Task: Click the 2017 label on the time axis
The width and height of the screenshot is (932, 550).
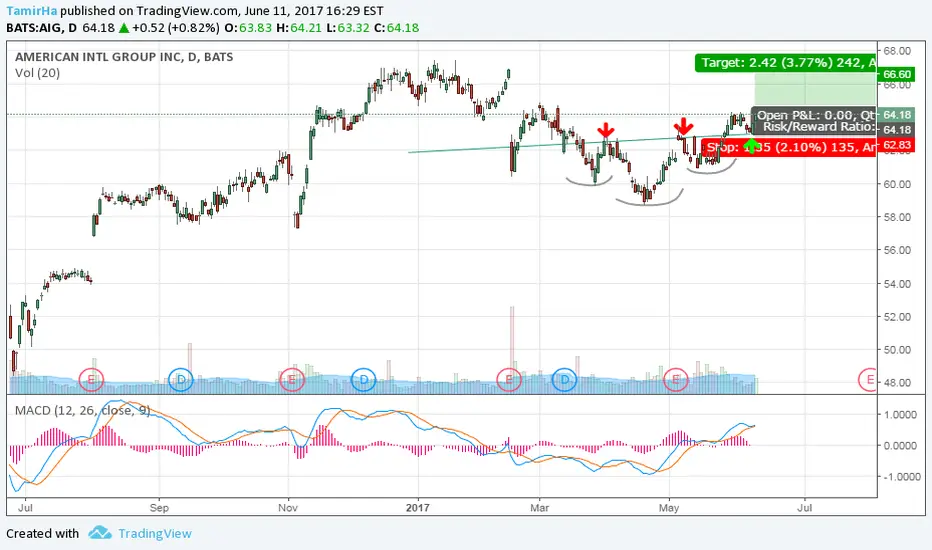Action: click(417, 508)
